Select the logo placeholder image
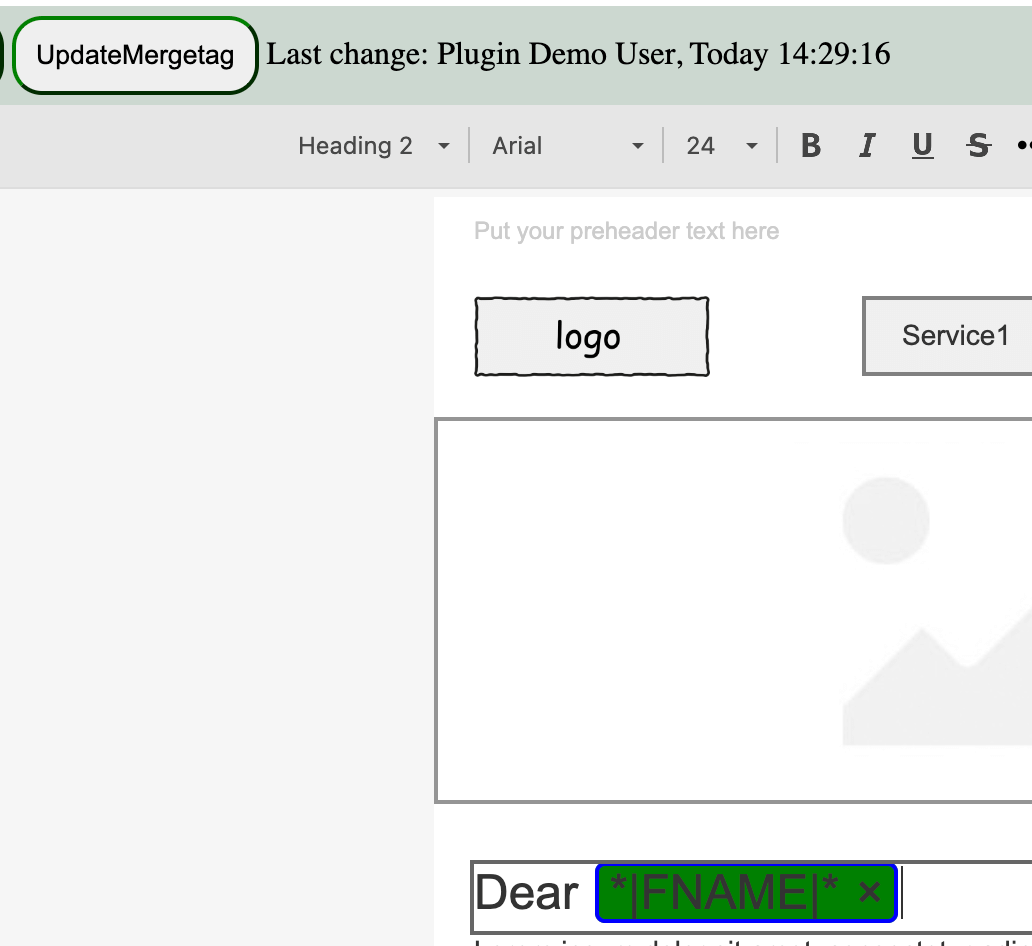The height and width of the screenshot is (946, 1032). coord(591,337)
